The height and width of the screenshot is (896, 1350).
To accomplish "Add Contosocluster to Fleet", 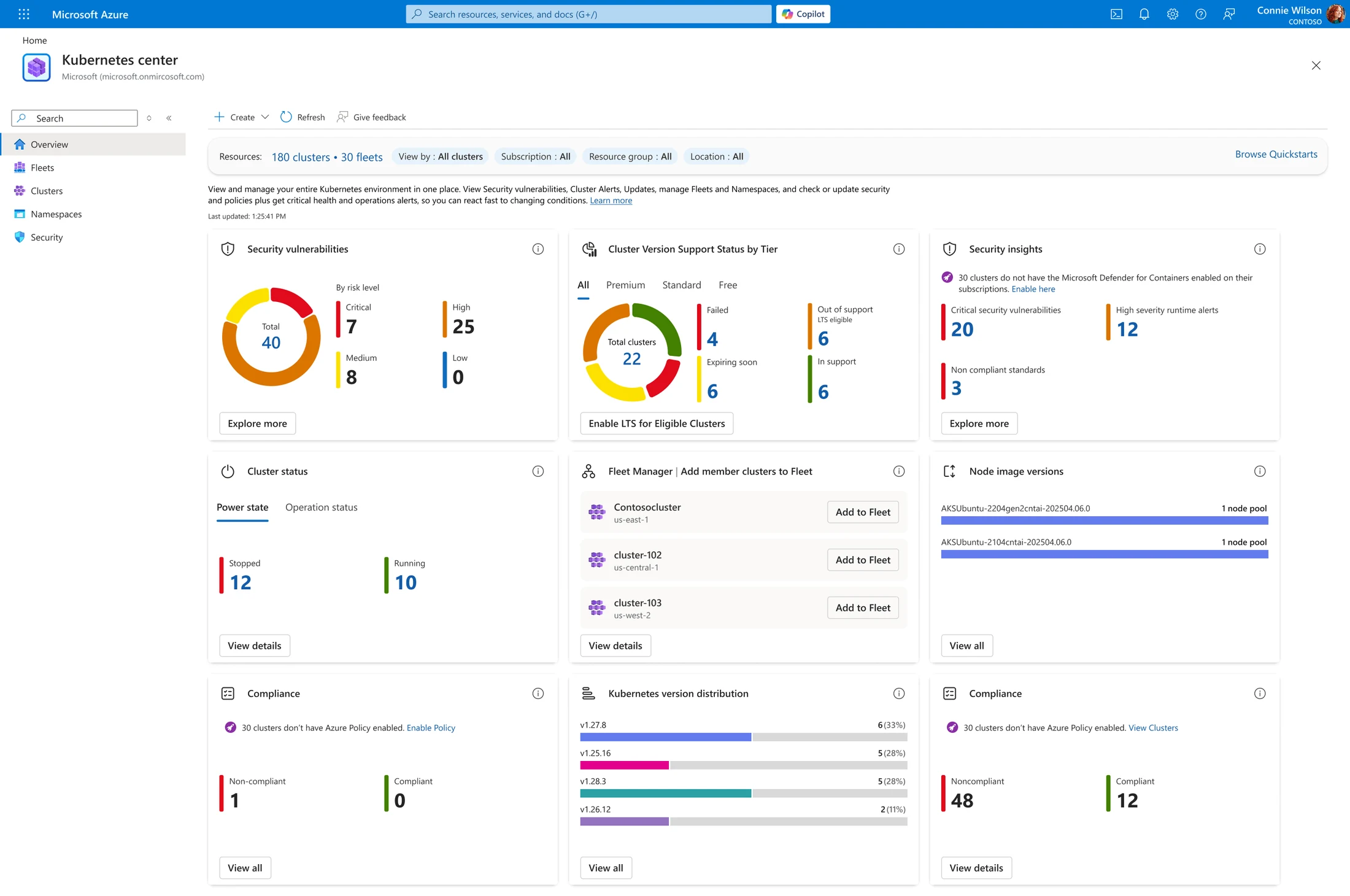I will [x=863, y=512].
